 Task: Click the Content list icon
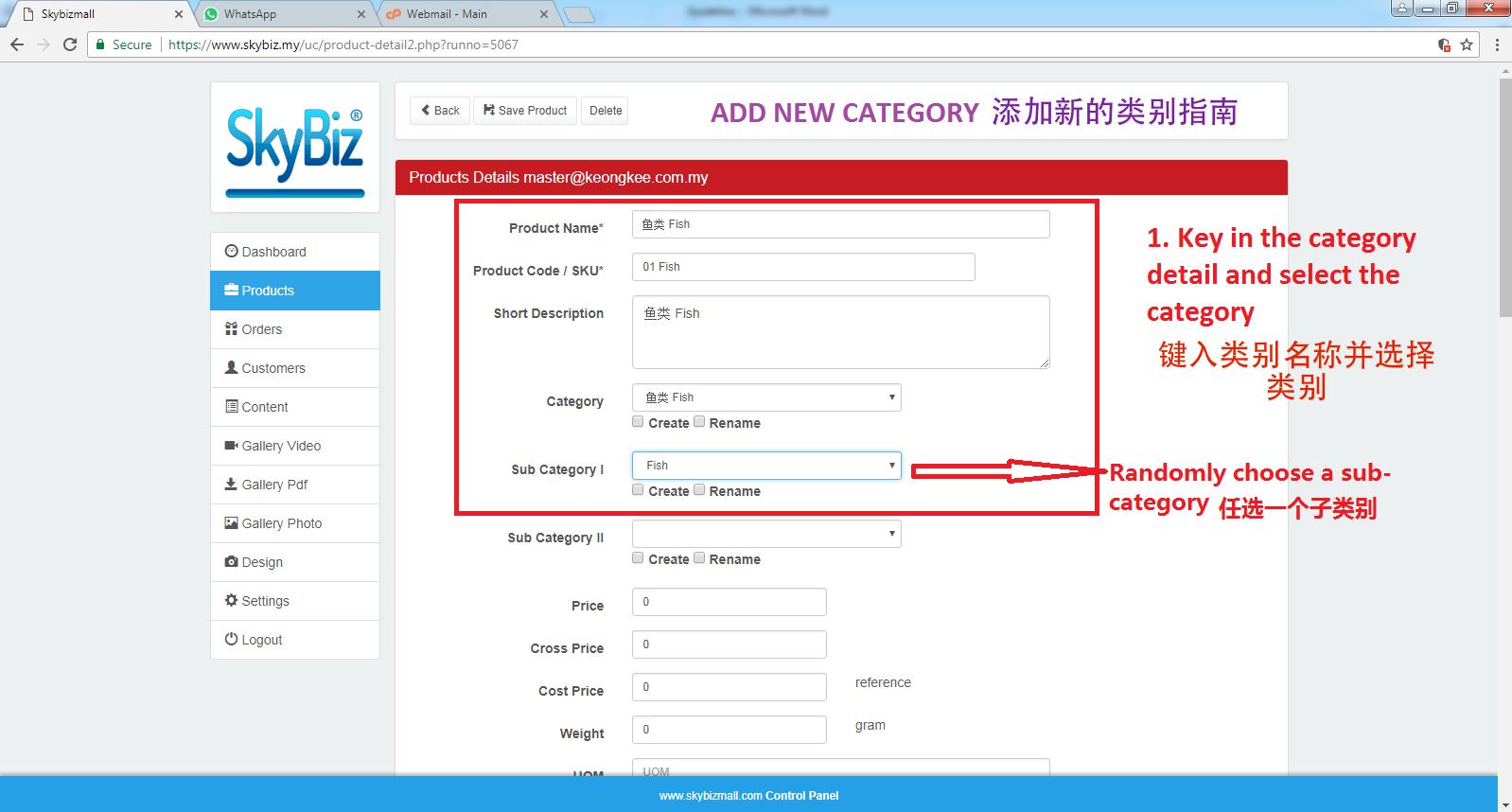pos(231,406)
